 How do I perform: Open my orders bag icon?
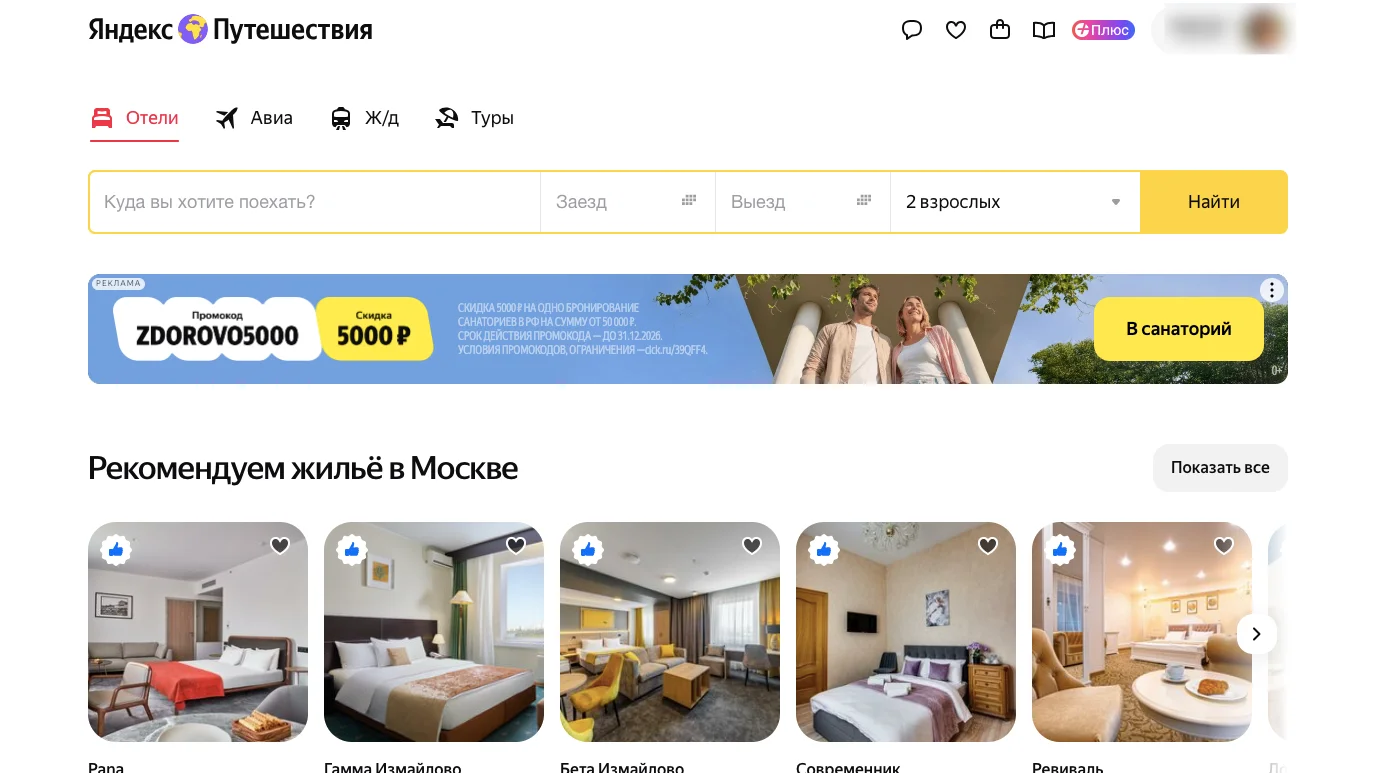1000,30
